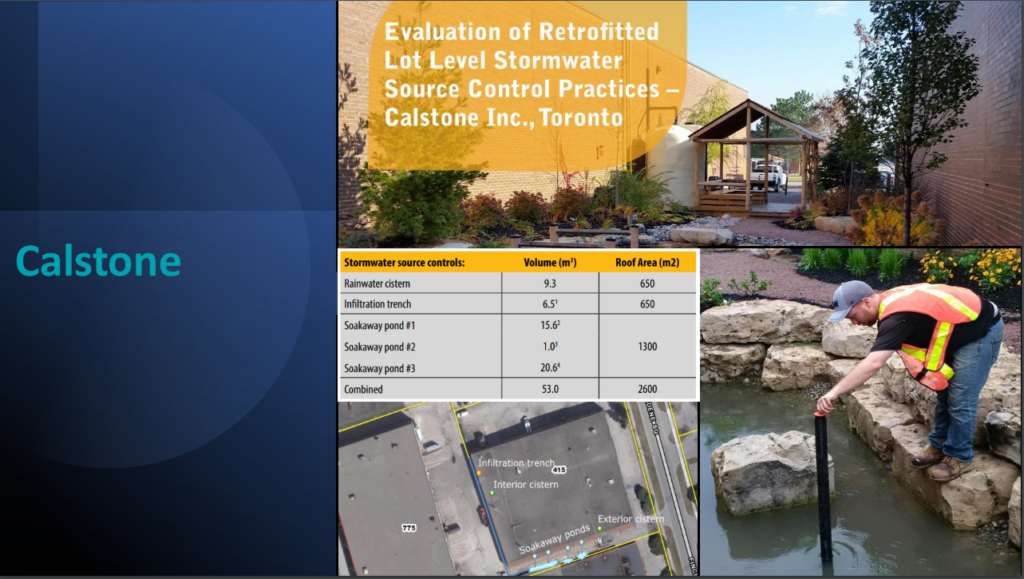Select the Rainwater cistern roof area 650

click(647, 283)
